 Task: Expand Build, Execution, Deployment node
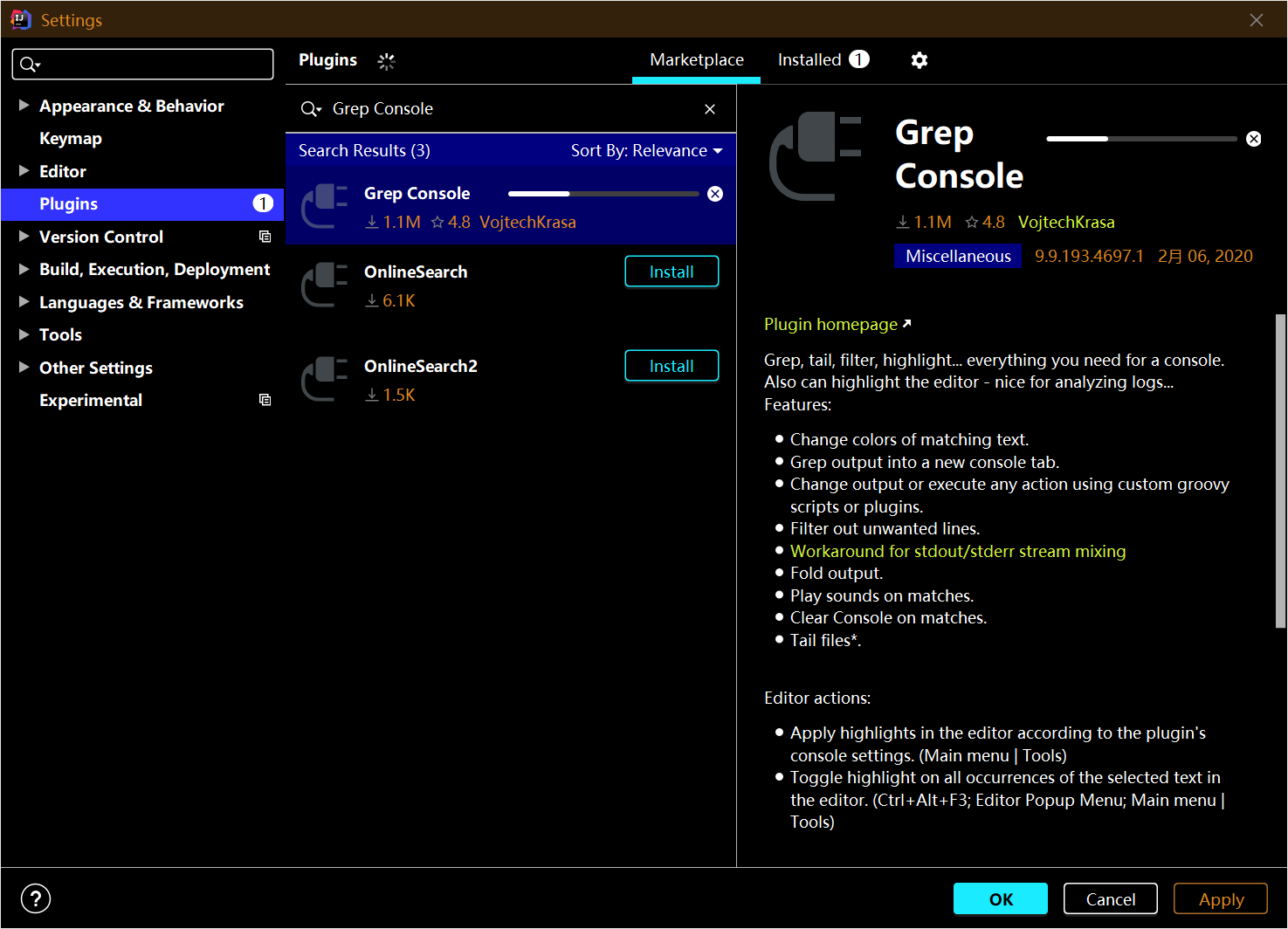[24, 269]
